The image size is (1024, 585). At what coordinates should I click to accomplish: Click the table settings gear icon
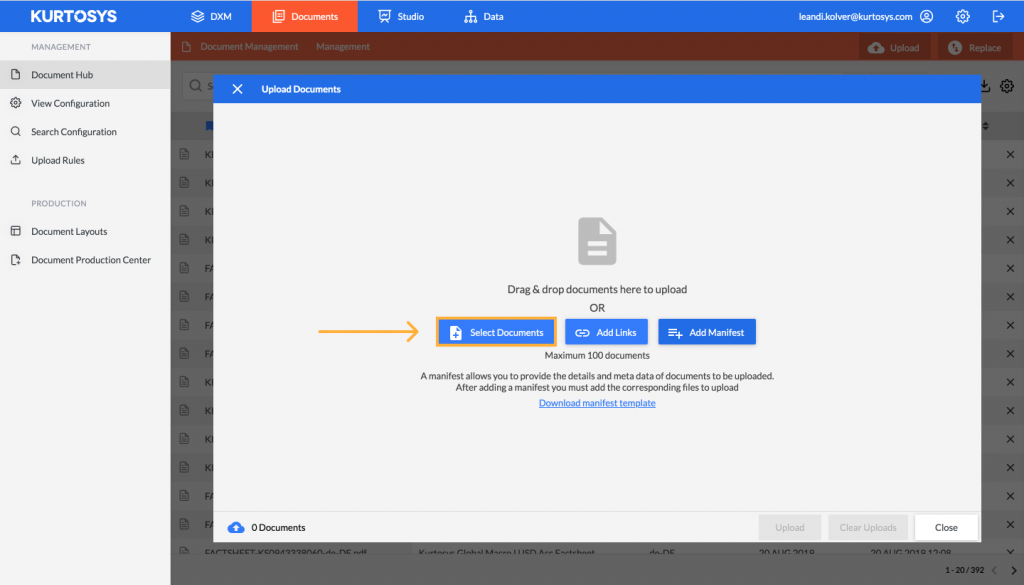(1007, 86)
